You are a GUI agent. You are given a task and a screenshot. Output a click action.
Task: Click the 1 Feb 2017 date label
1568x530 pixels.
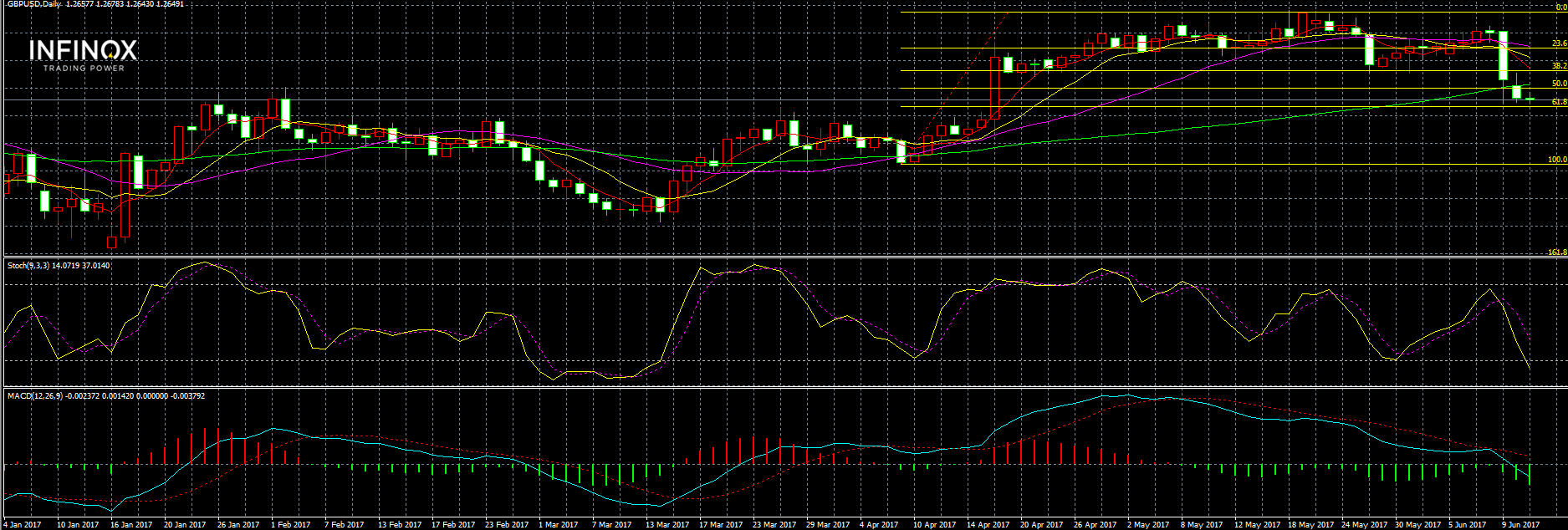click(290, 525)
